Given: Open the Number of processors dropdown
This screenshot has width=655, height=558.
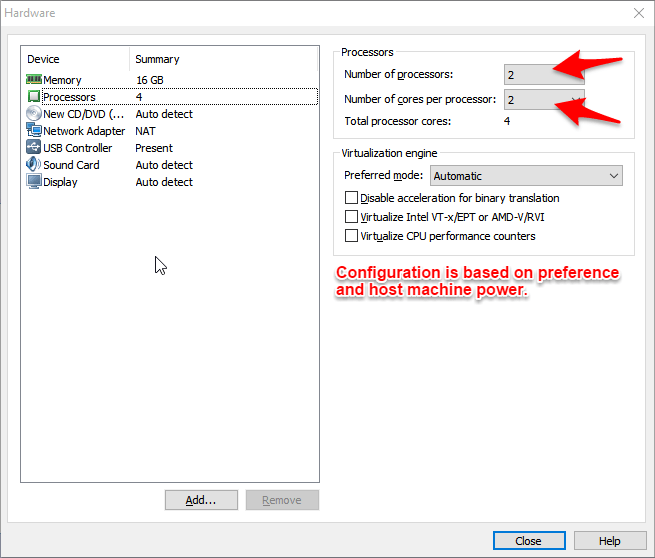Looking at the screenshot, I should tap(544, 75).
